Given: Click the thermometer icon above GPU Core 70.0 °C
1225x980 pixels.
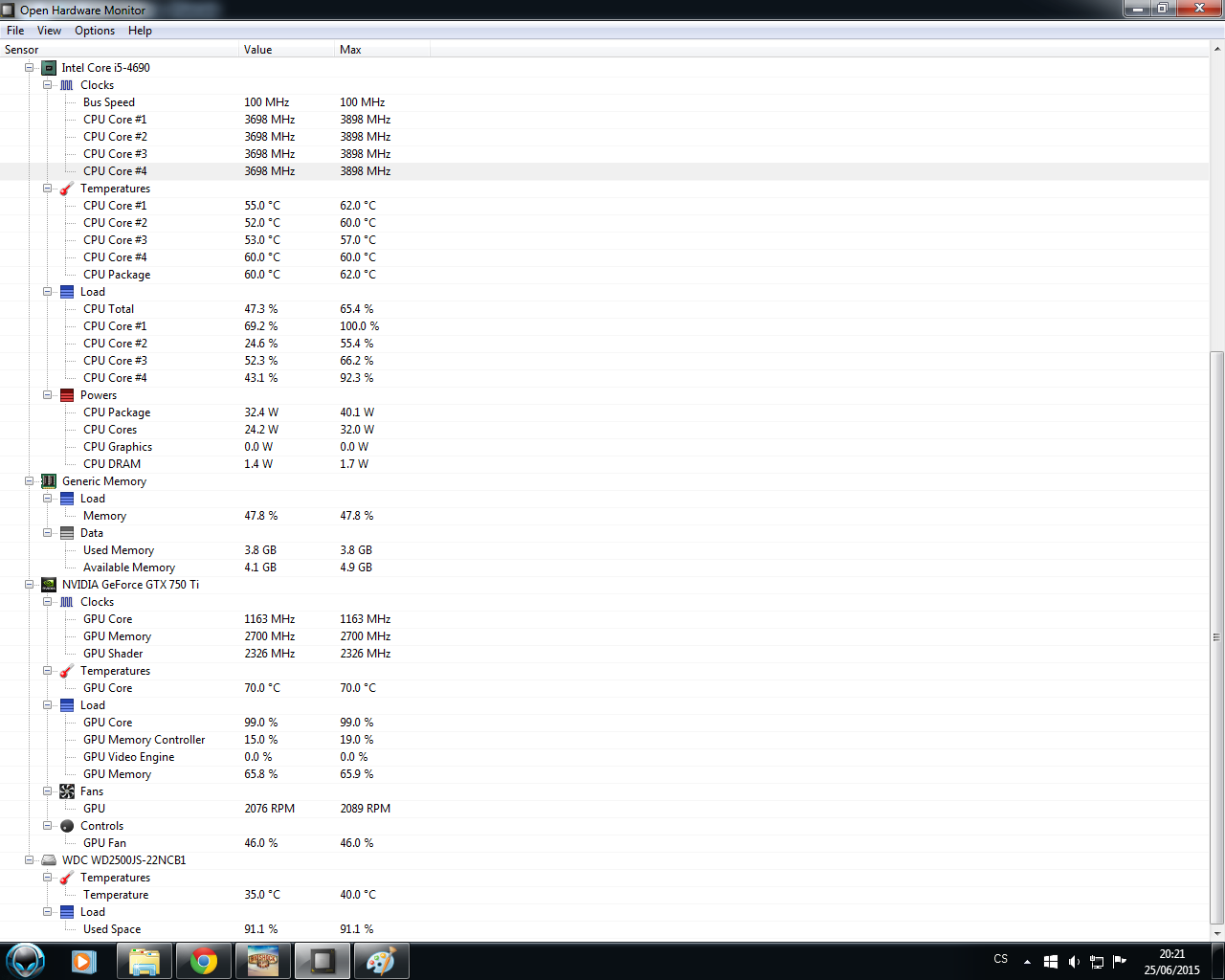Looking at the screenshot, I should tap(67, 671).
